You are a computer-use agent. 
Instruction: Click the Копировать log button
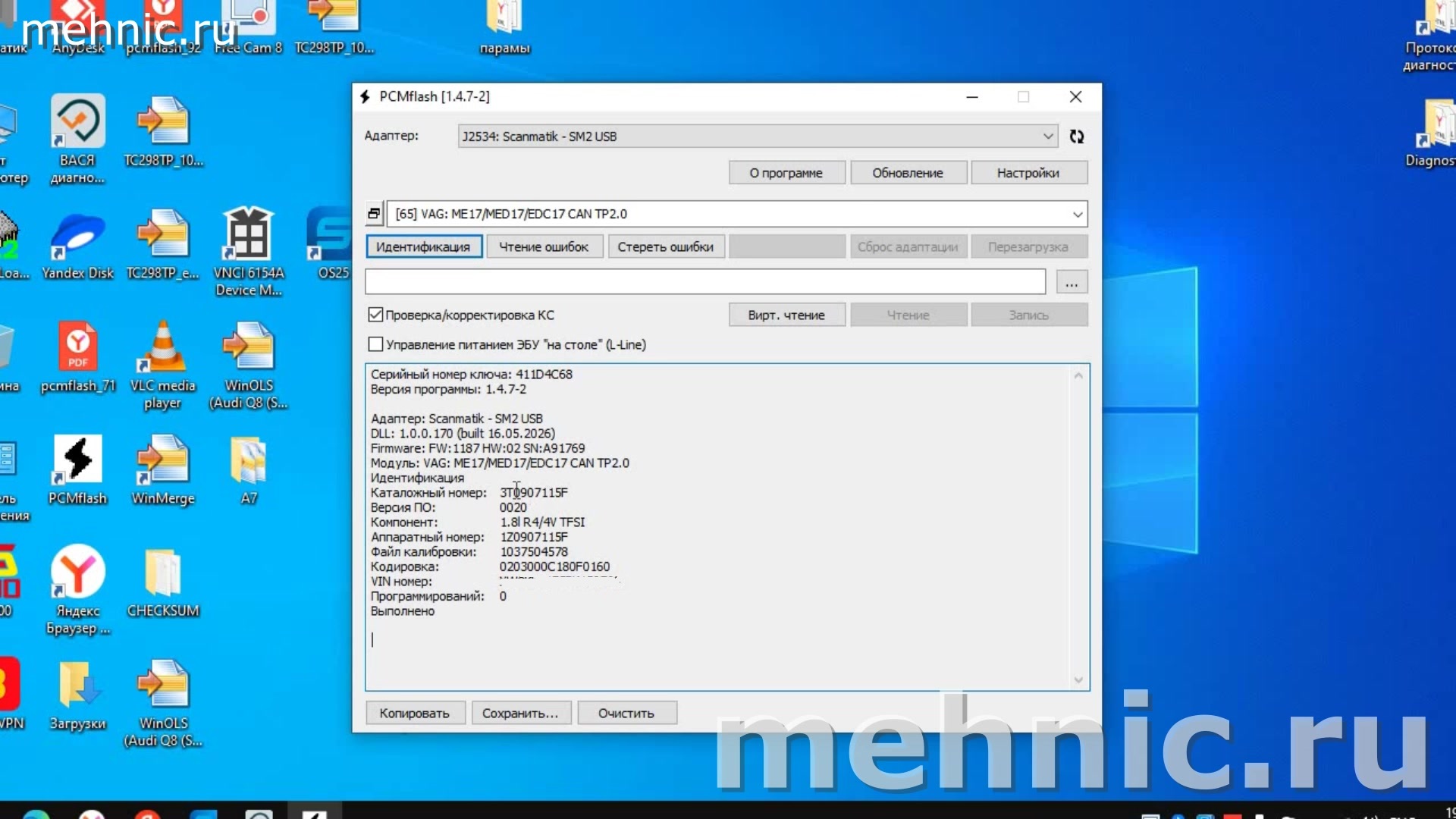coord(415,714)
